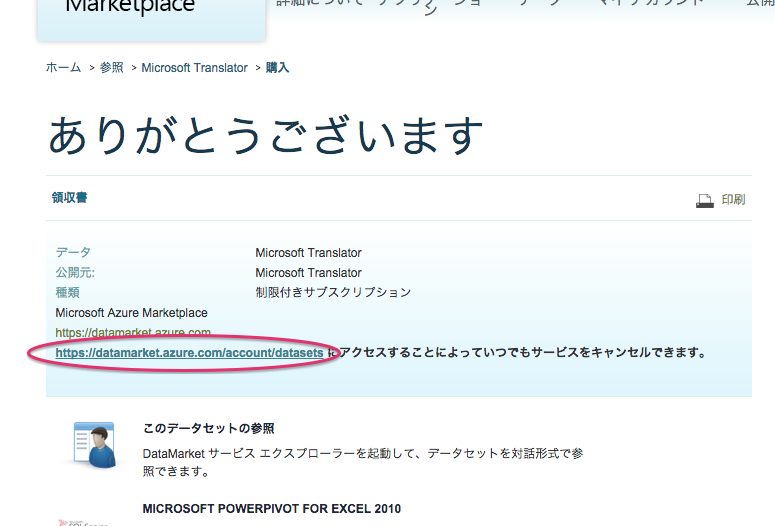Select the 購入 breadcrumb item
This screenshot has height=526, width=775.
coord(277,67)
